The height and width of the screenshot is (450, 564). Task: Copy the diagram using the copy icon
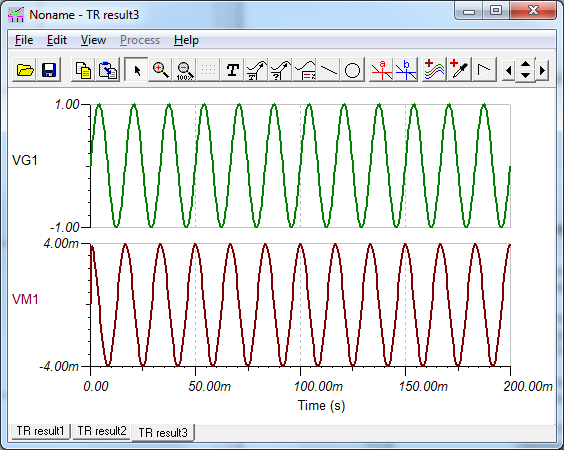pos(83,69)
